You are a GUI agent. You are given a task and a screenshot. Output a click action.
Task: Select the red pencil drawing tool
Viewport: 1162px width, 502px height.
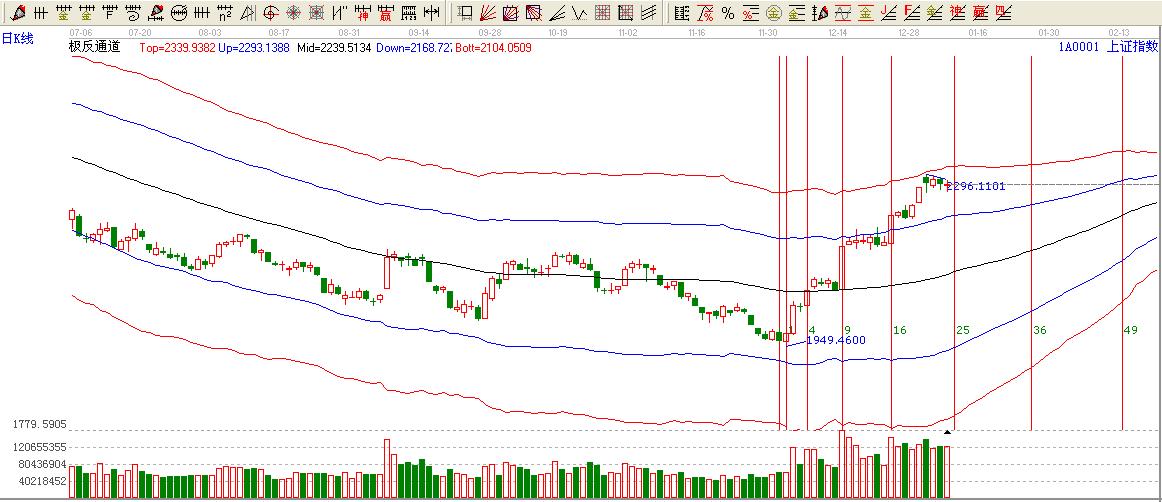17,13
